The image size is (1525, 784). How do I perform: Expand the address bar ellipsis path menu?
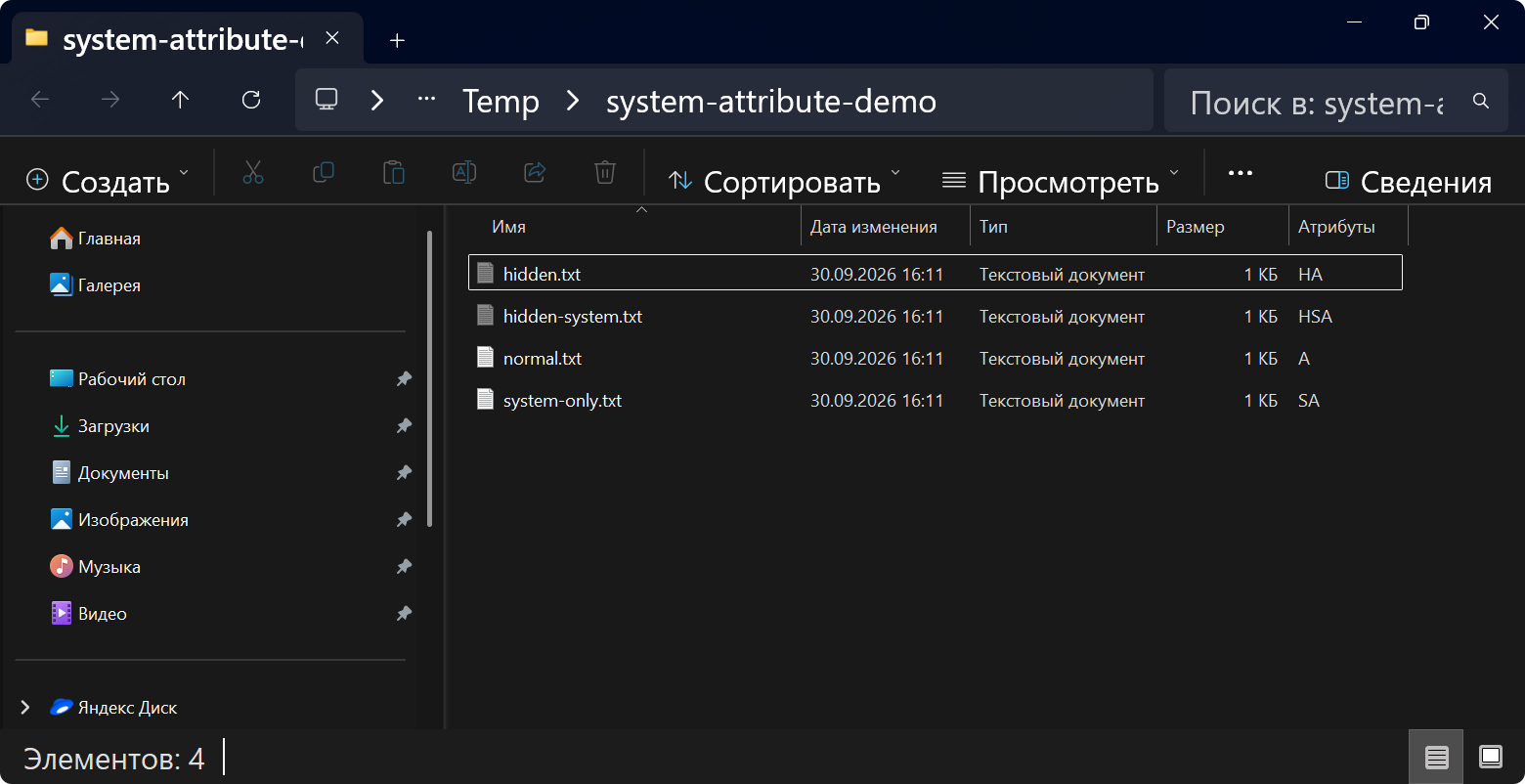click(426, 100)
